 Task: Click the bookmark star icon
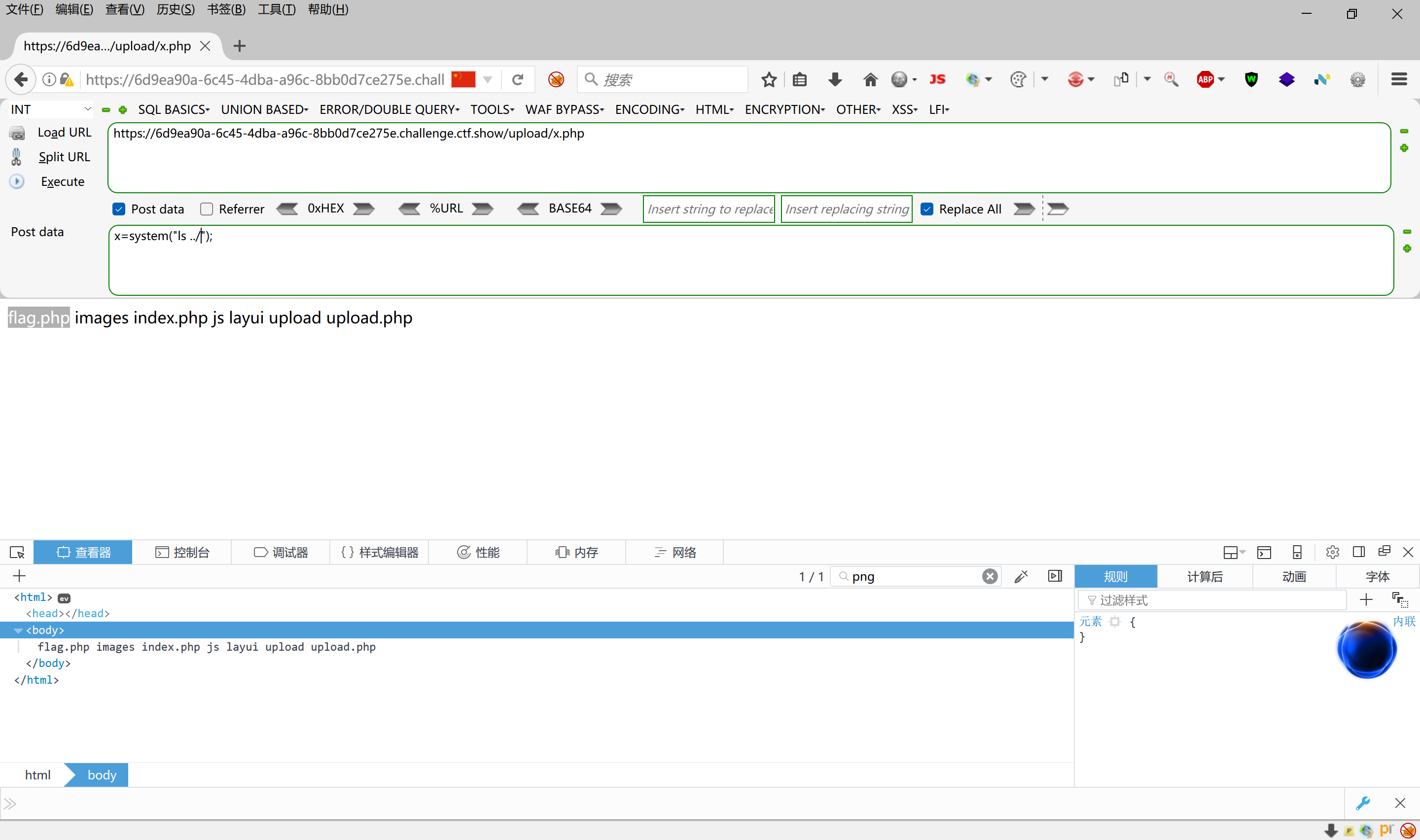point(769,80)
